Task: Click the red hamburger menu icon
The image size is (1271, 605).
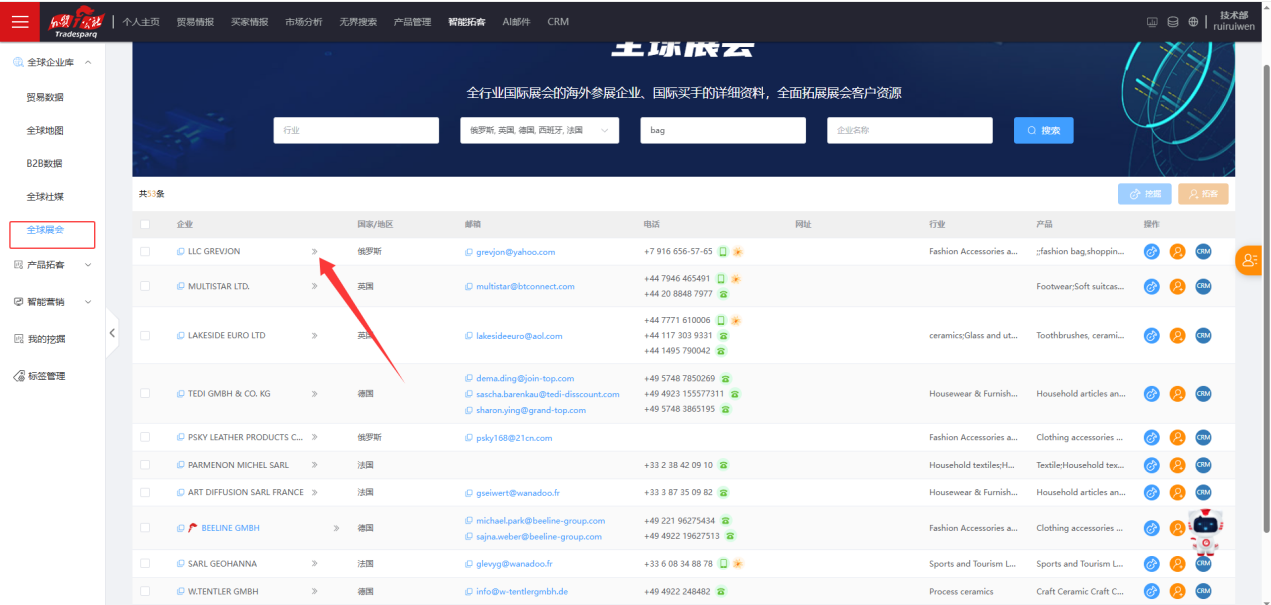Action: (20, 22)
